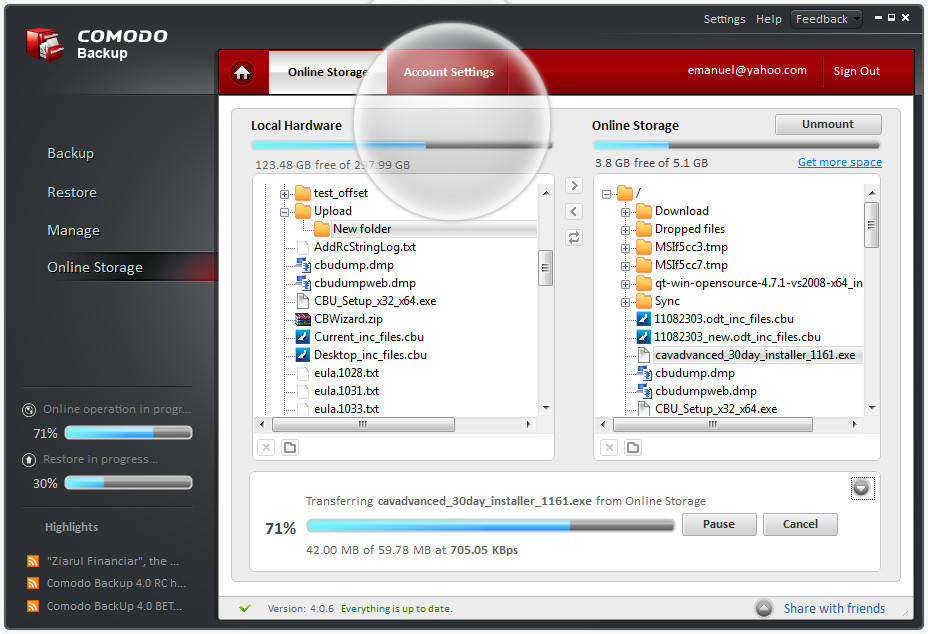Open the Feedback dropdown
Screen dimensions: 928x634
point(827,19)
